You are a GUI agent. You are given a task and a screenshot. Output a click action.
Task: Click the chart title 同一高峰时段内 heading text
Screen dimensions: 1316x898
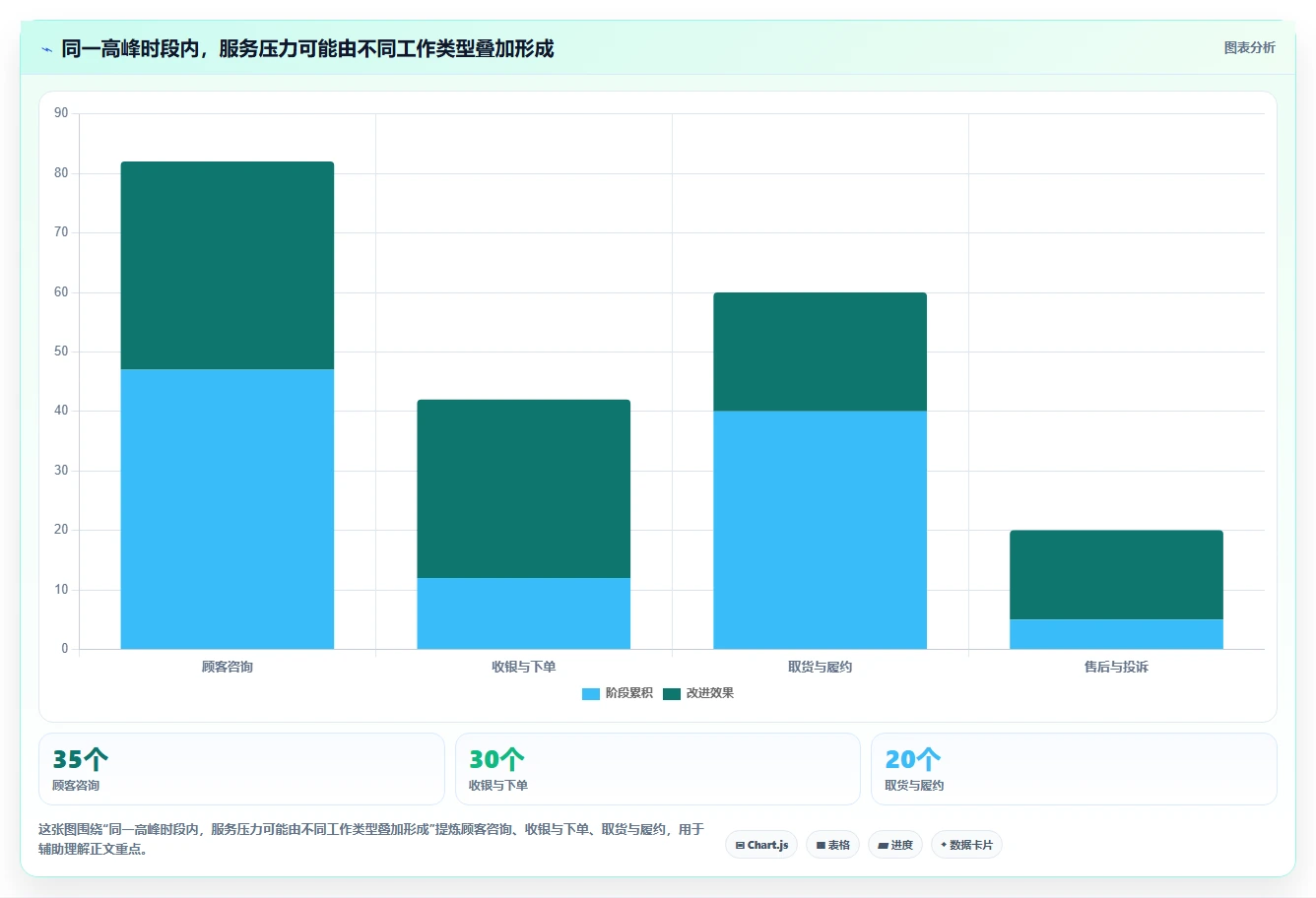(x=307, y=48)
